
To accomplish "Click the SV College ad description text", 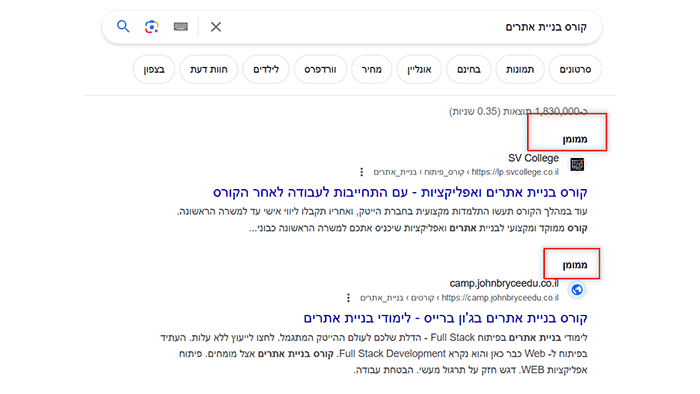I will point(382,220).
